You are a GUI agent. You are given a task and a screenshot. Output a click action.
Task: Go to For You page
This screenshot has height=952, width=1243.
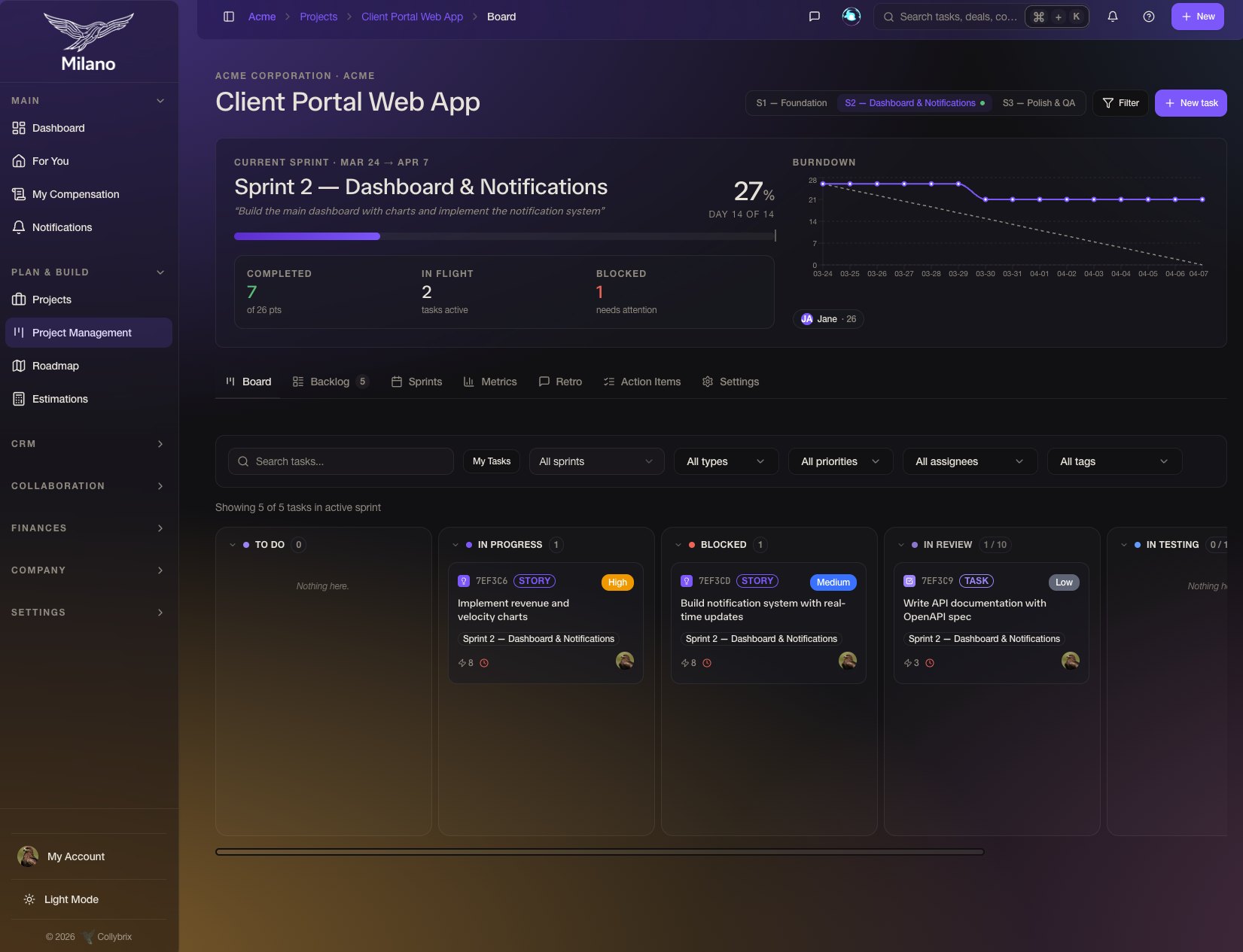(x=89, y=161)
